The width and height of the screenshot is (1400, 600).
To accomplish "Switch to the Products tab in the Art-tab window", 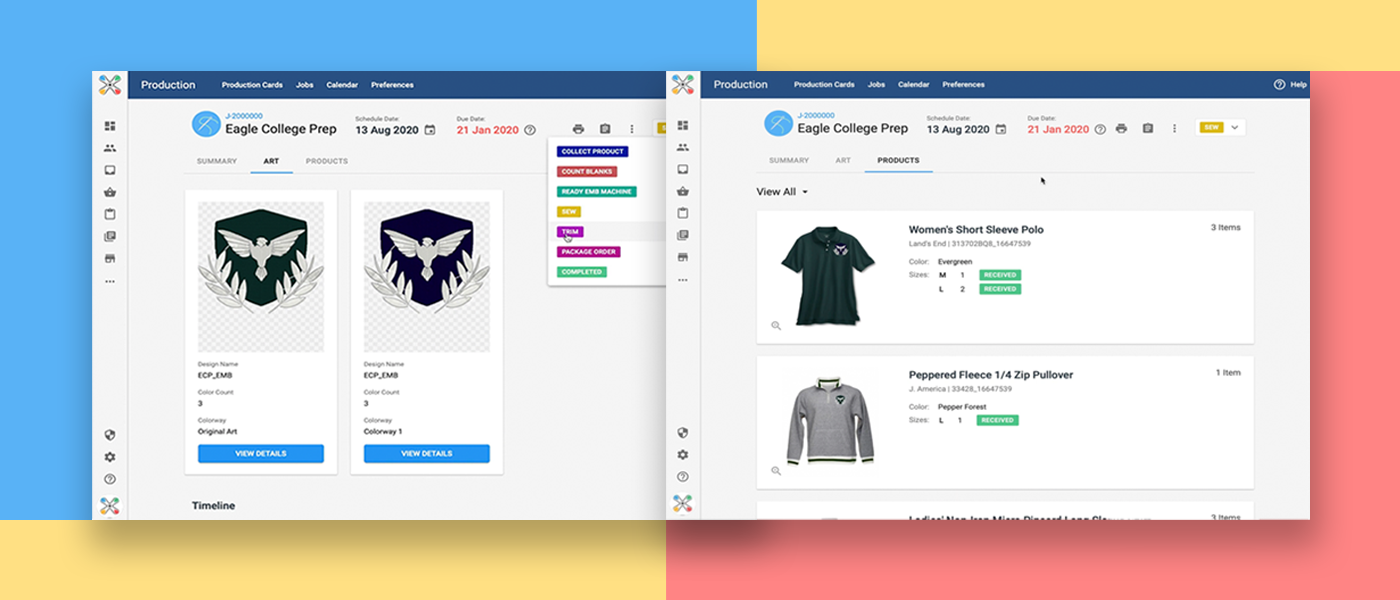I will click(327, 161).
